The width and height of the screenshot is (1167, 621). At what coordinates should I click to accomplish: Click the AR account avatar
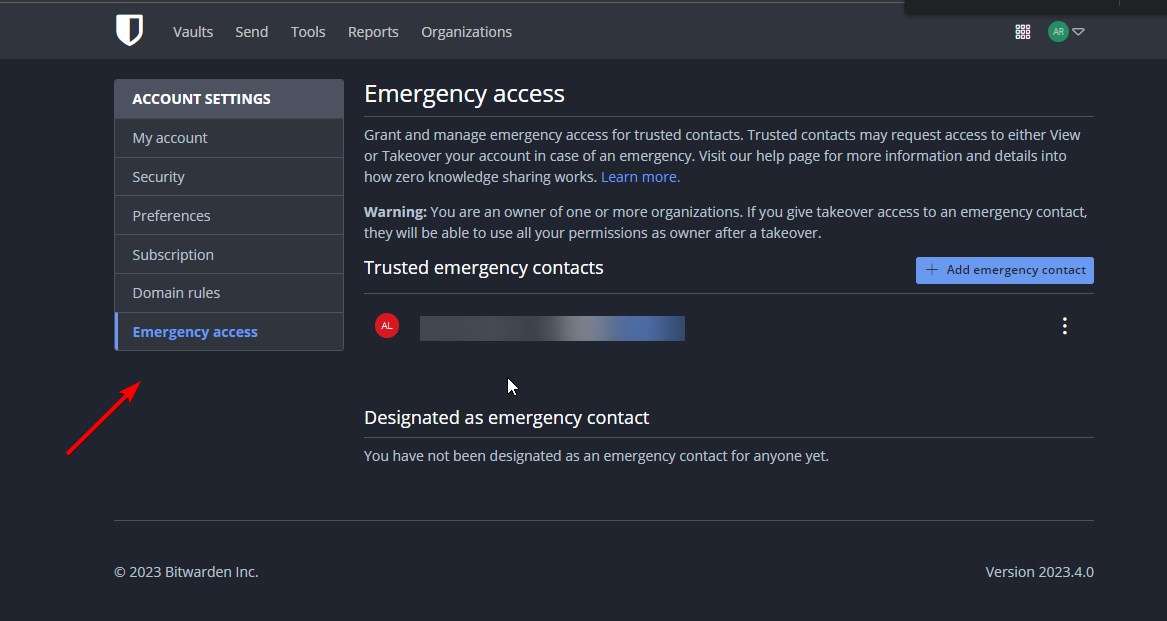pyautogui.click(x=1057, y=31)
